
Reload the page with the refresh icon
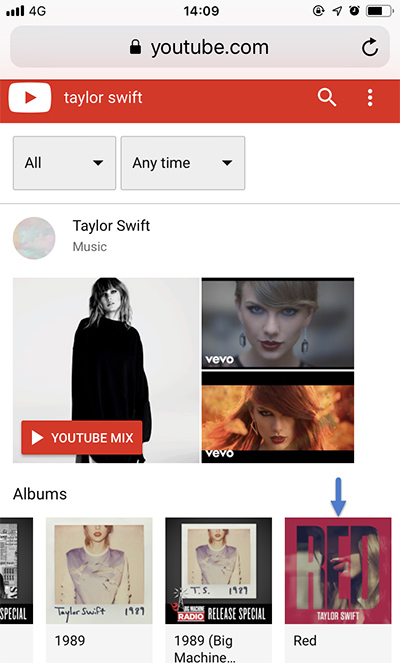[370, 47]
